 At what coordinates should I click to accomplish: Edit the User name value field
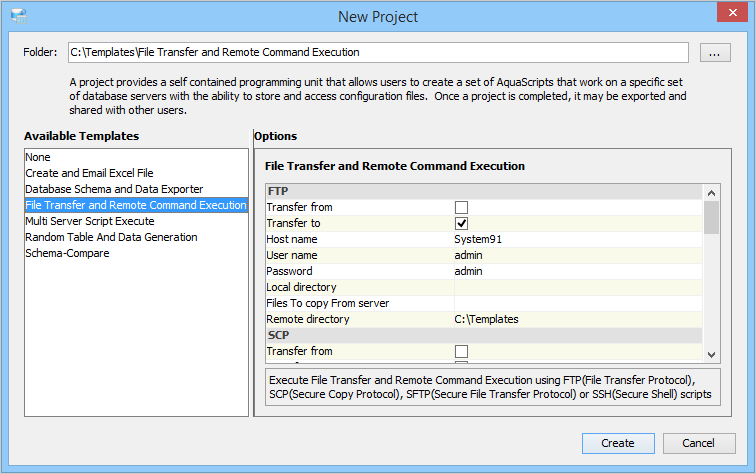[577, 255]
